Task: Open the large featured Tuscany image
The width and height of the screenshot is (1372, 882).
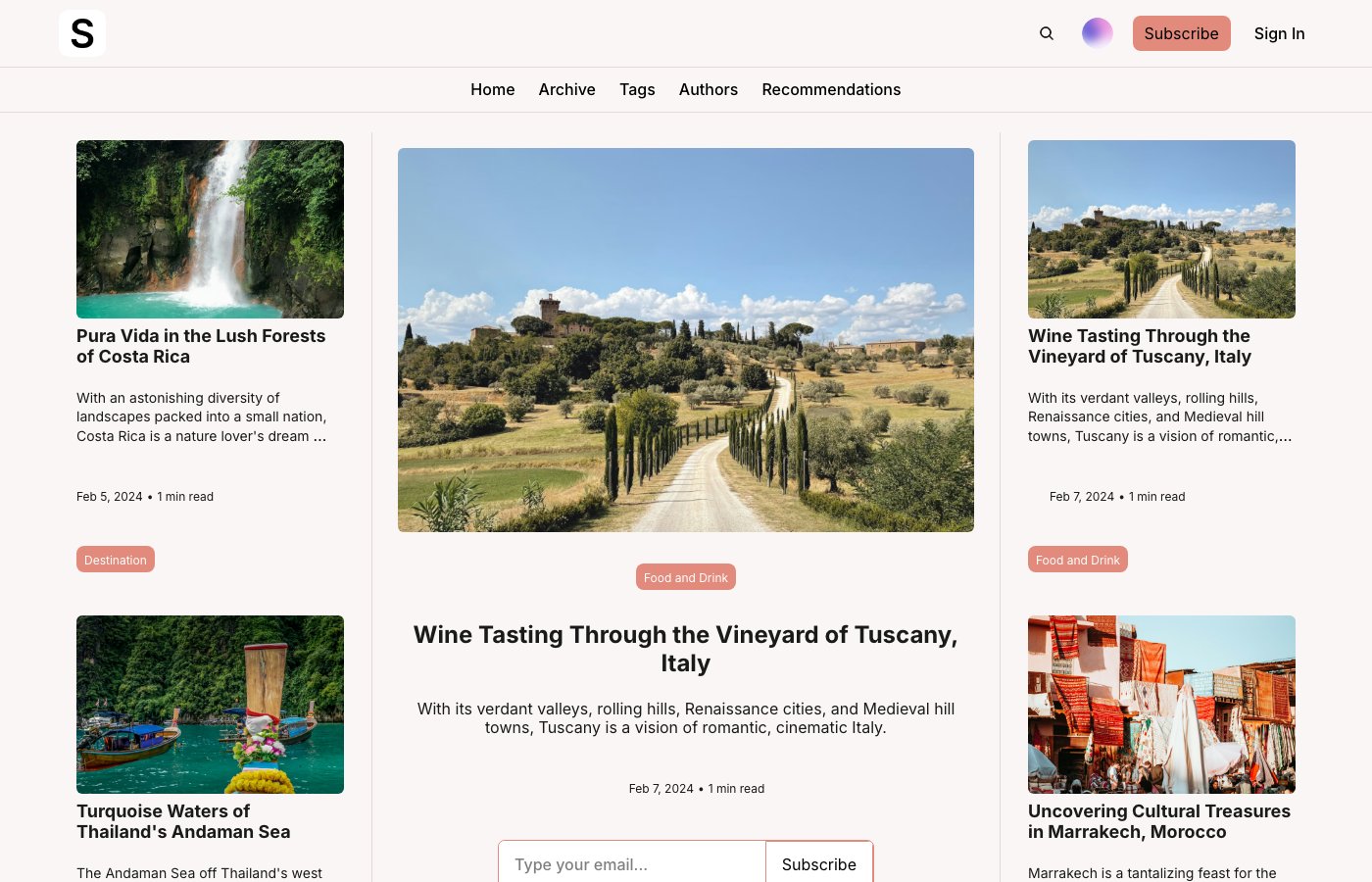Action: [686, 340]
